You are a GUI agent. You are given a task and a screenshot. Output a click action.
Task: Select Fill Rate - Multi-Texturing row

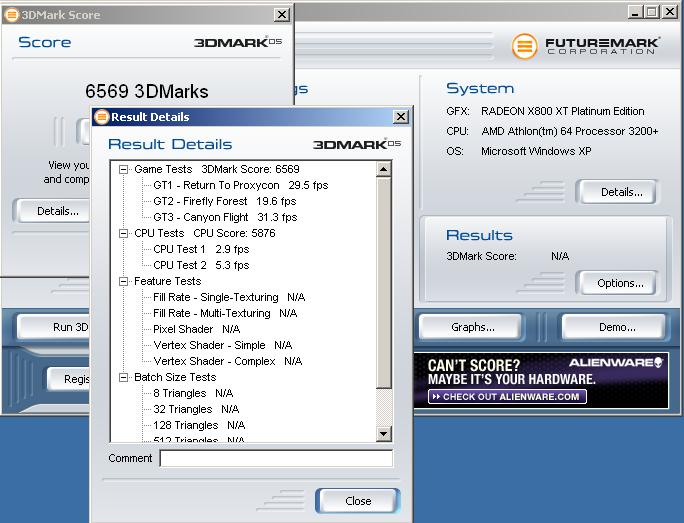pos(225,313)
